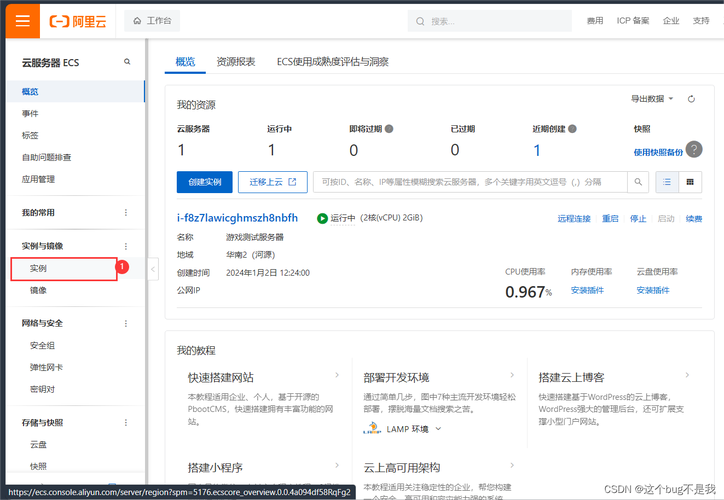The height and width of the screenshot is (500, 724).
Task: Open the orange hamburger main menu
Action: pyautogui.click(x=23, y=21)
